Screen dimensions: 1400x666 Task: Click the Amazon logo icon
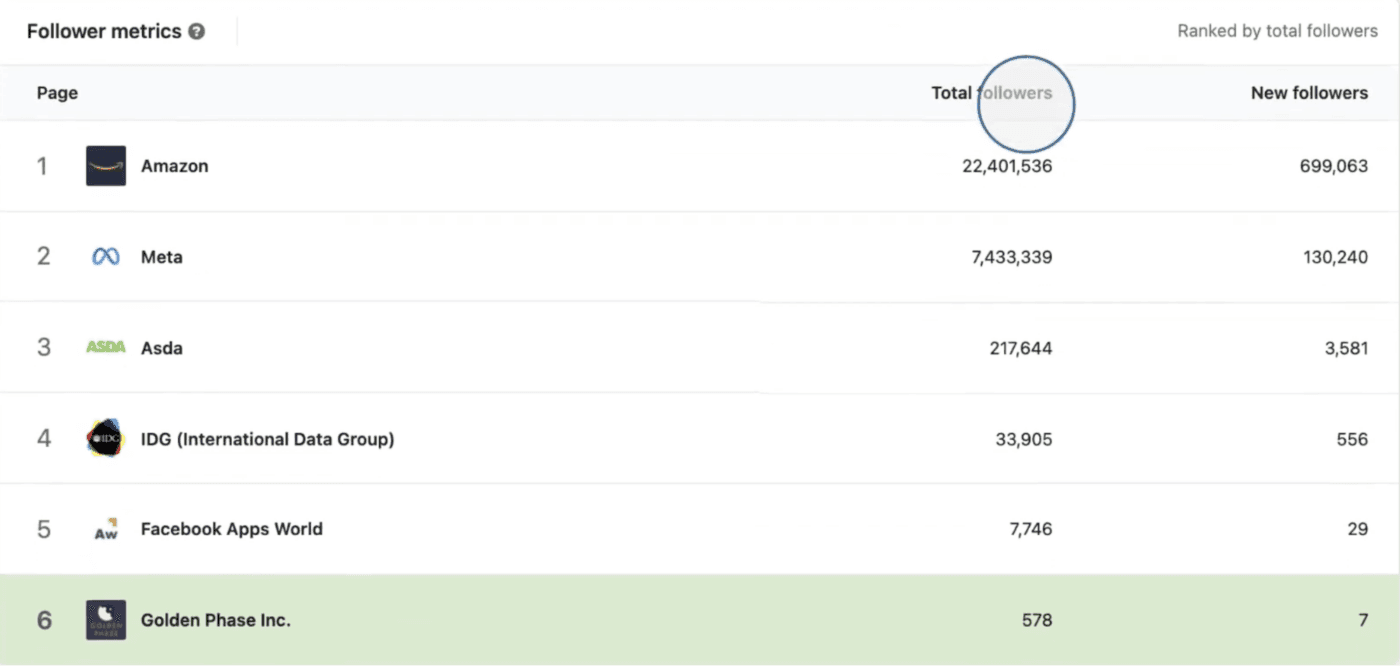(106, 166)
